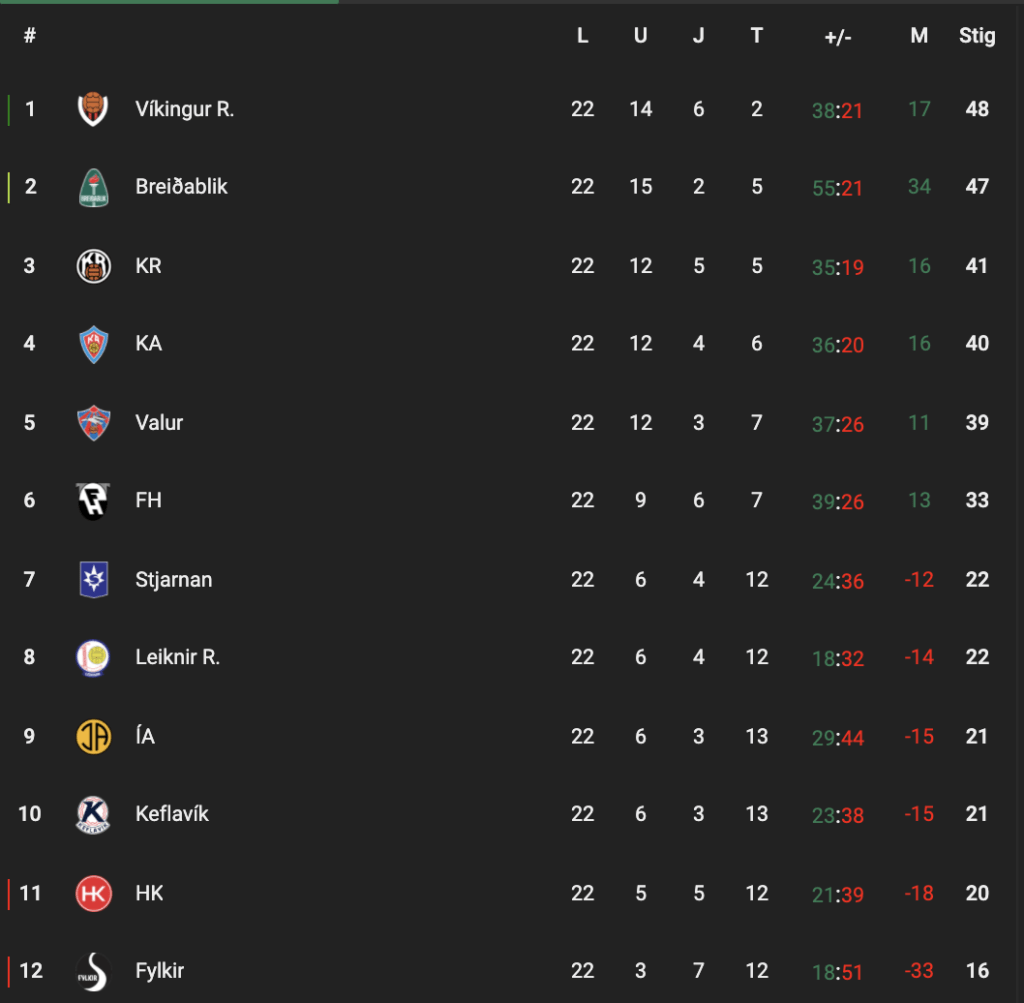Select the Fylkir club logo
This screenshot has height=1003, width=1024.
click(x=93, y=971)
